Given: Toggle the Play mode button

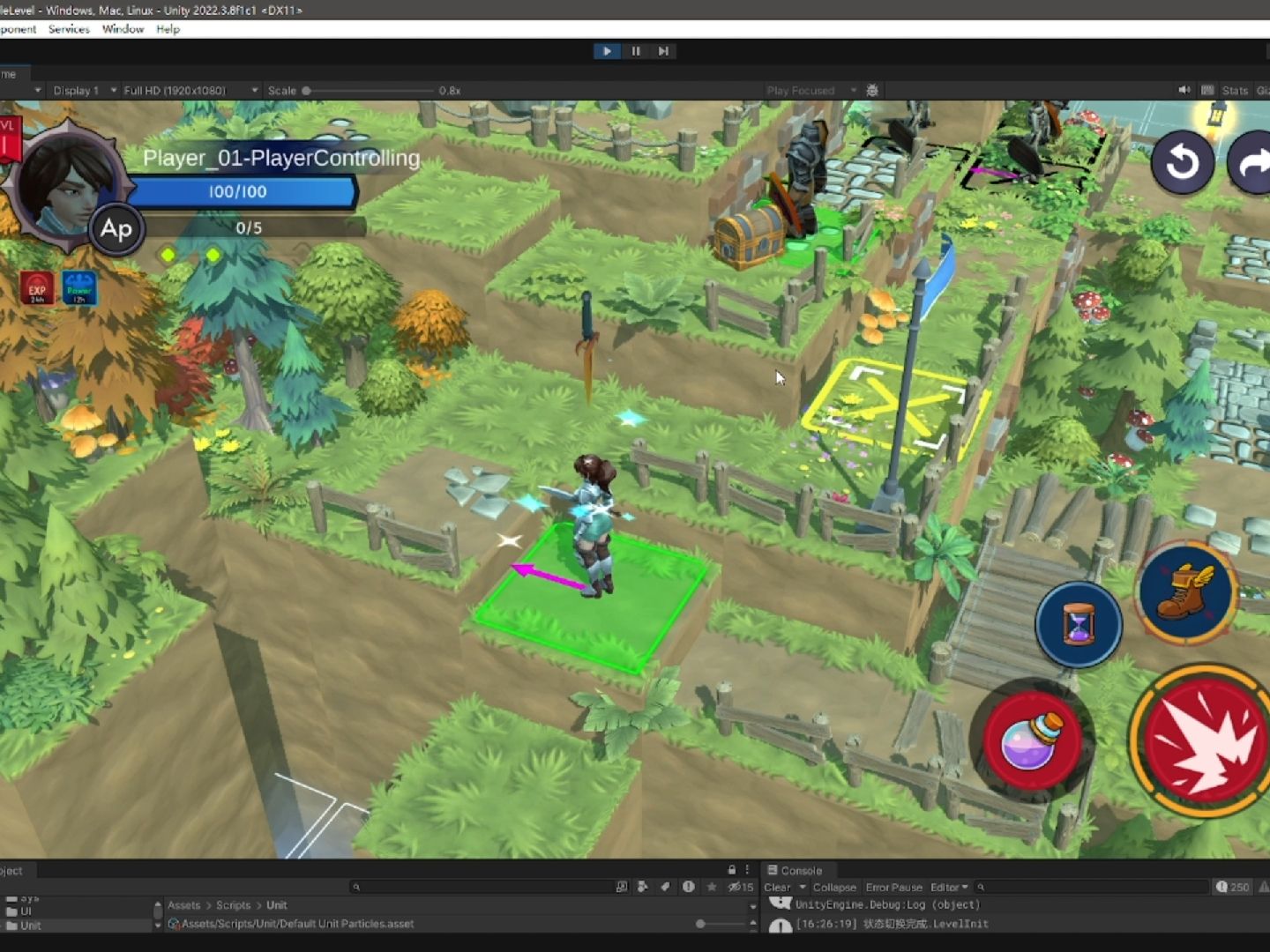Looking at the screenshot, I should coord(607,51).
